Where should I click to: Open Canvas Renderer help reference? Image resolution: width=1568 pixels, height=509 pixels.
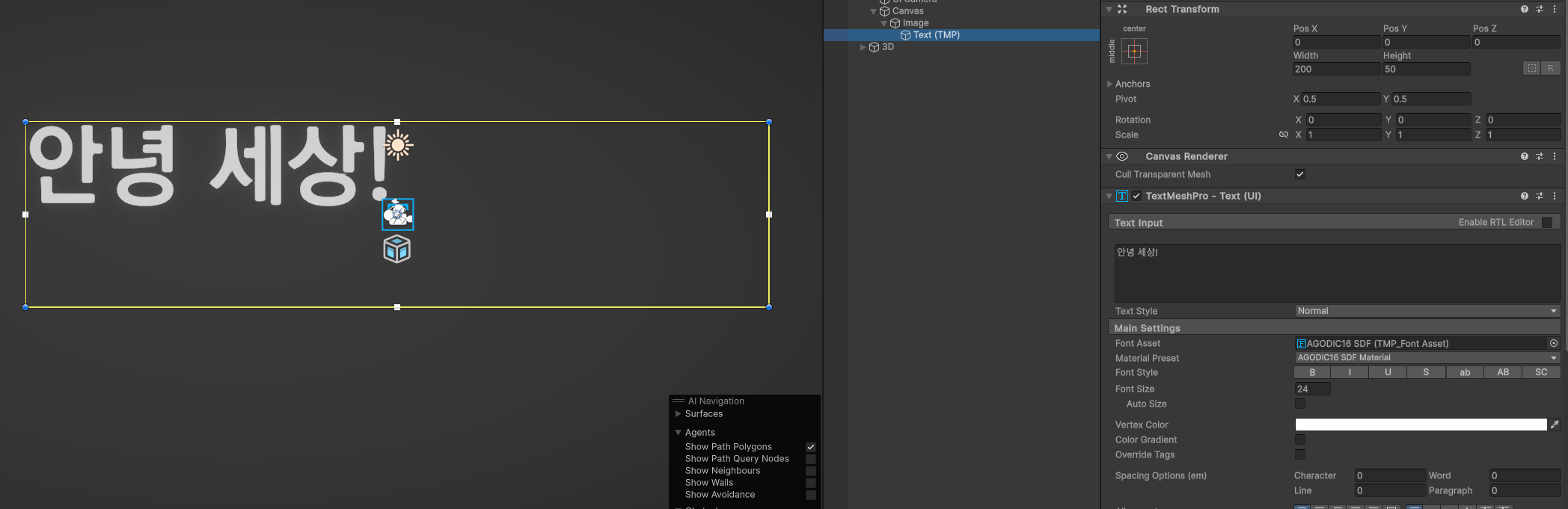click(1525, 156)
